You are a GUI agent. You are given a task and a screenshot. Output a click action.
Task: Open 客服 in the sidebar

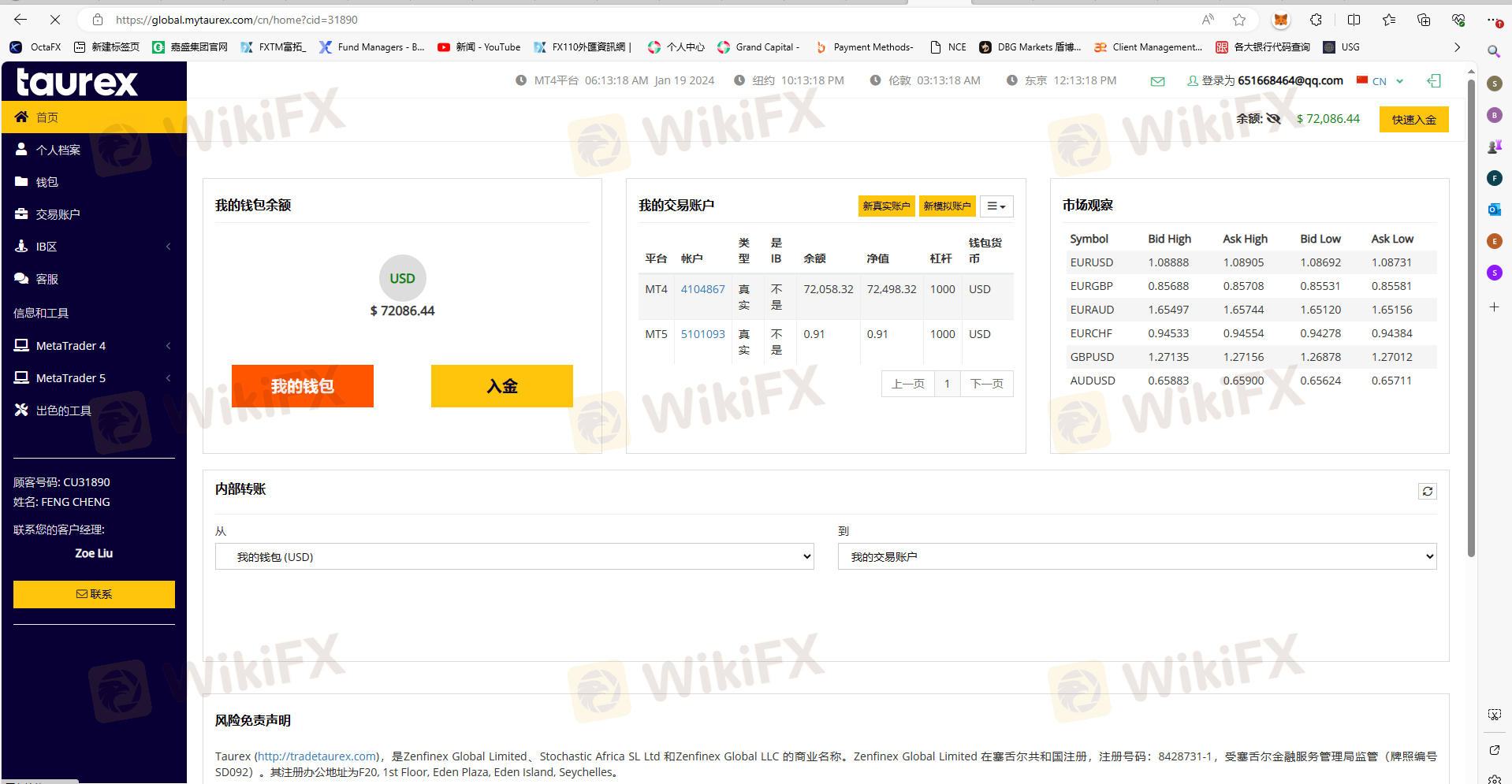tap(94, 279)
